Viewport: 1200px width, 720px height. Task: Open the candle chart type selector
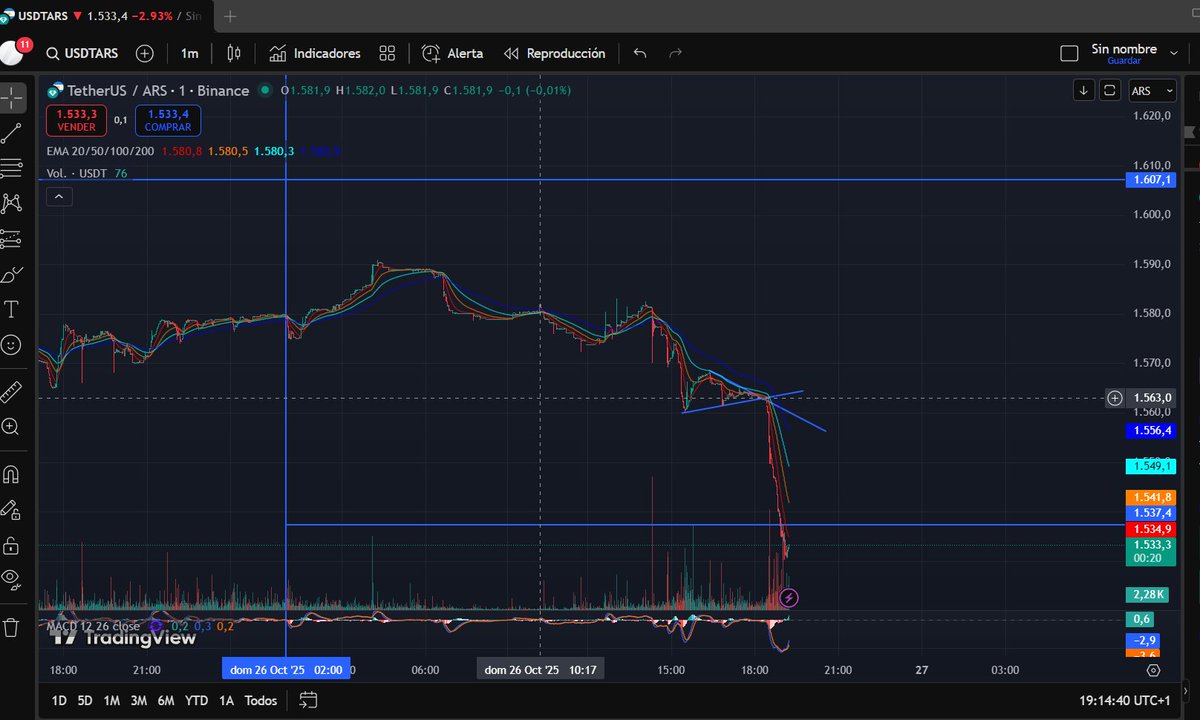click(234, 53)
